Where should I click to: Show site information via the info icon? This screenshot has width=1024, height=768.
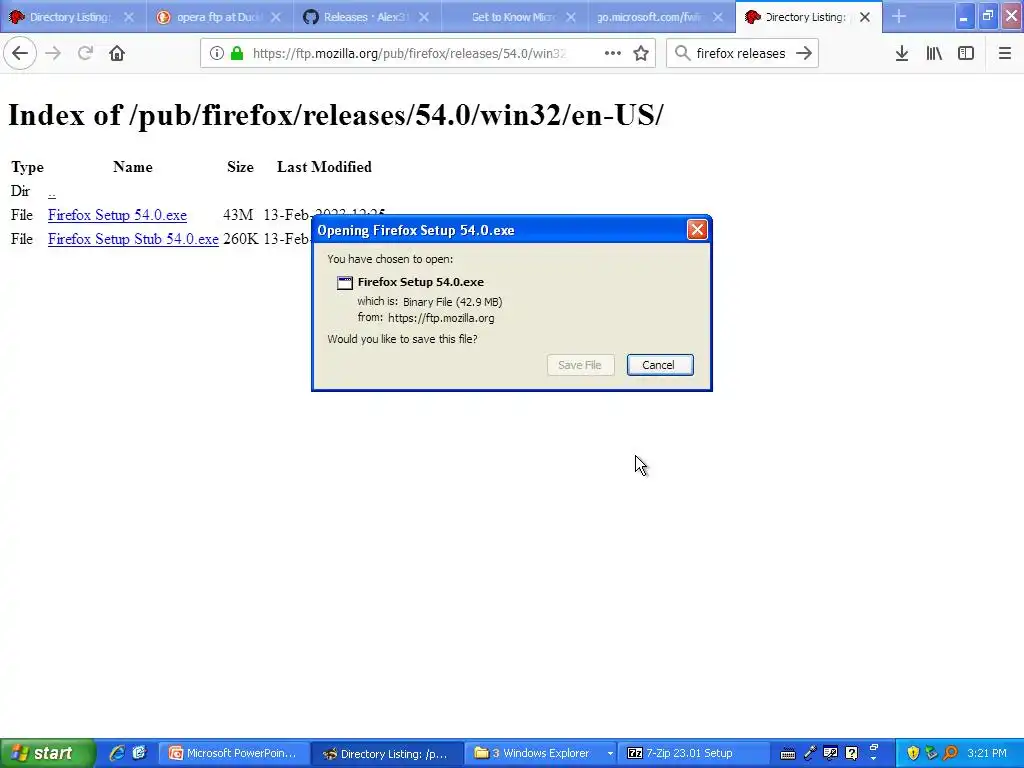[216, 53]
